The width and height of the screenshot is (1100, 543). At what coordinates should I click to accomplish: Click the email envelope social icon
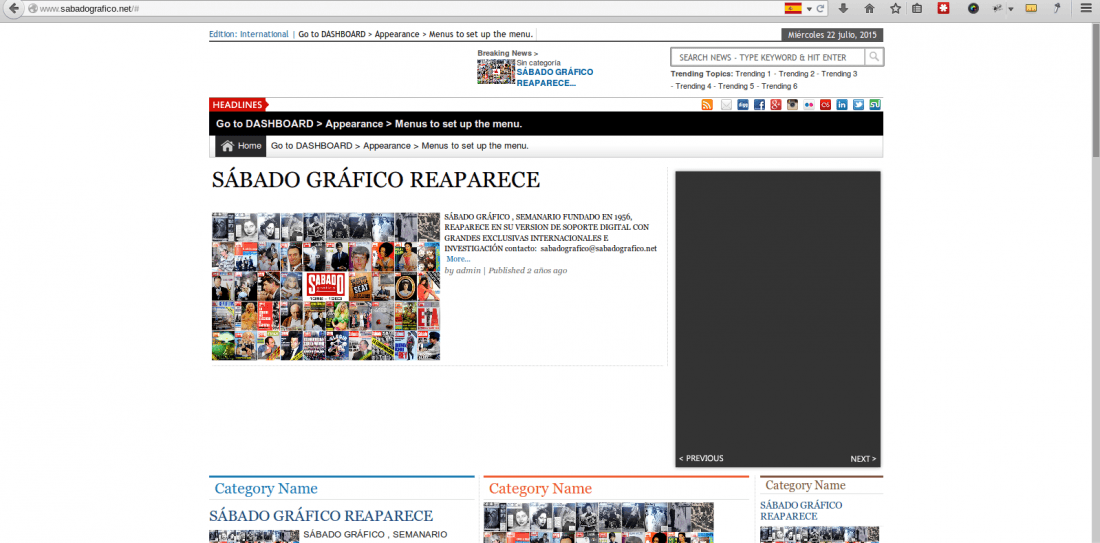point(726,105)
